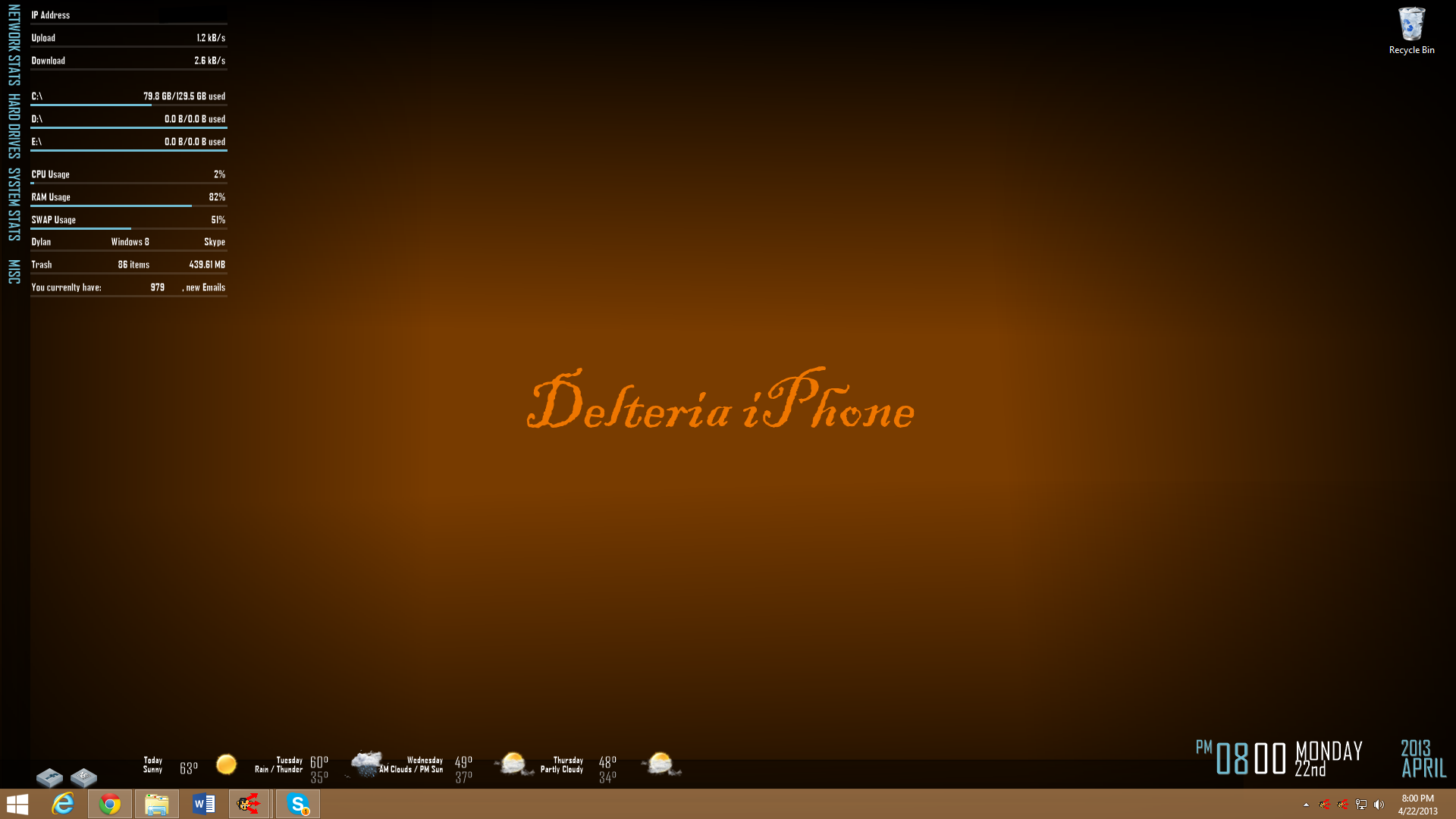The width and height of the screenshot is (1456, 819).
Task: Launch Internet Explorer from the taskbar
Action: [x=63, y=804]
